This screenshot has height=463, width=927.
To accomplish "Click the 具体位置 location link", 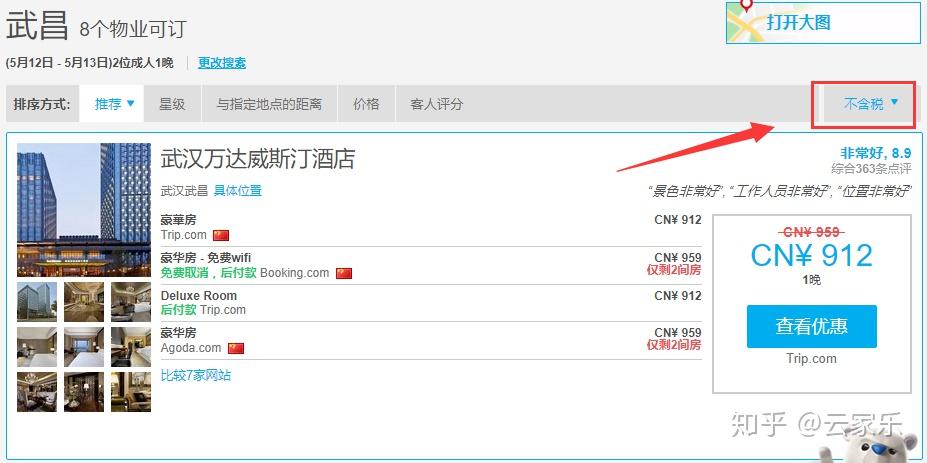I will coord(238,190).
